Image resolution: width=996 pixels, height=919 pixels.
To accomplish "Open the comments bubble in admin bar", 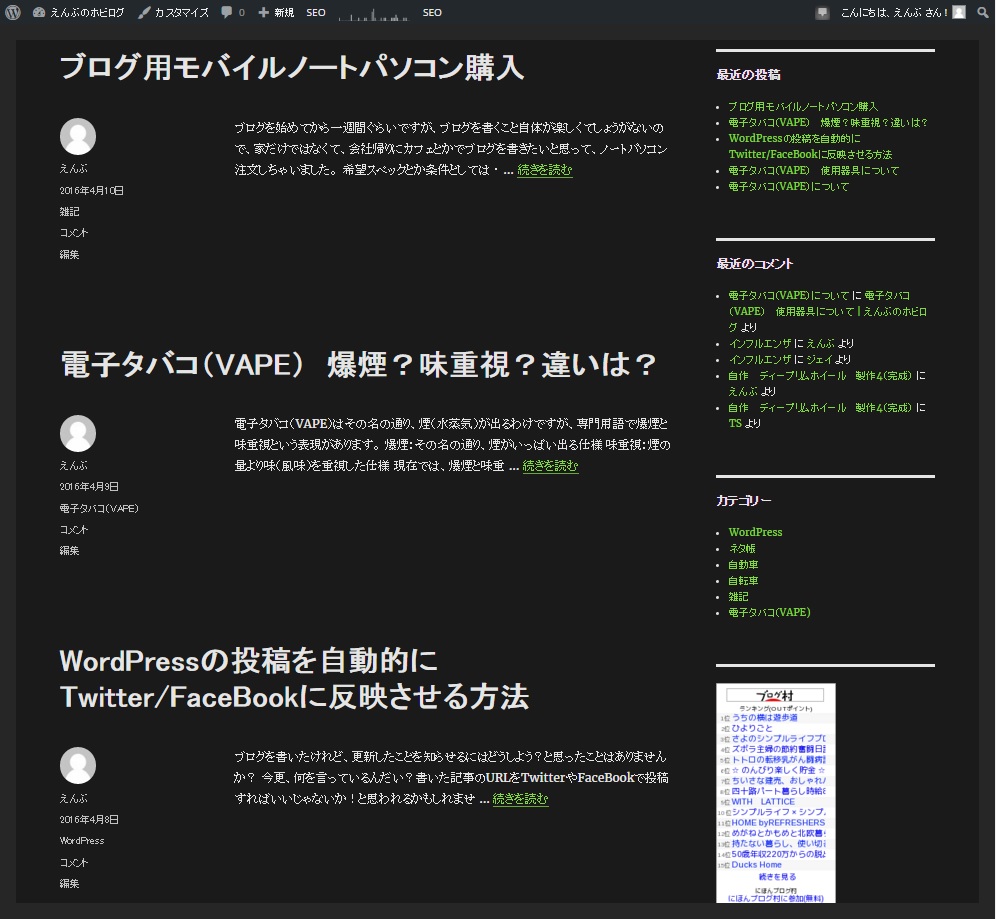I will [232, 12].
